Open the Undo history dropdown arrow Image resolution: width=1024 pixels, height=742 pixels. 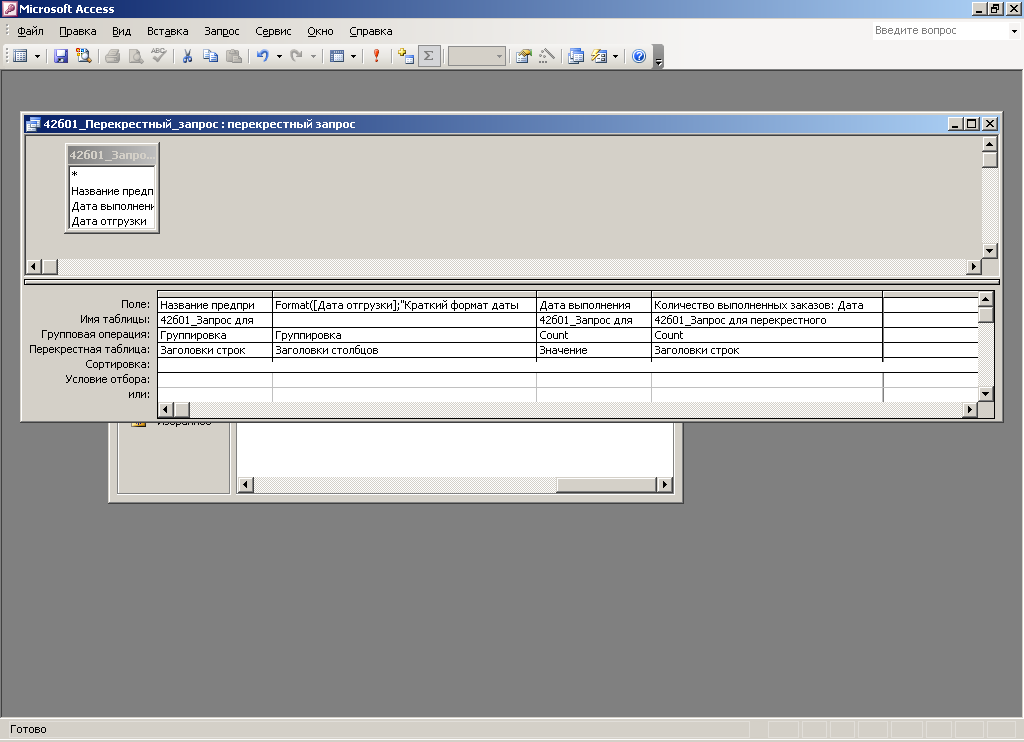pos(279,56)
